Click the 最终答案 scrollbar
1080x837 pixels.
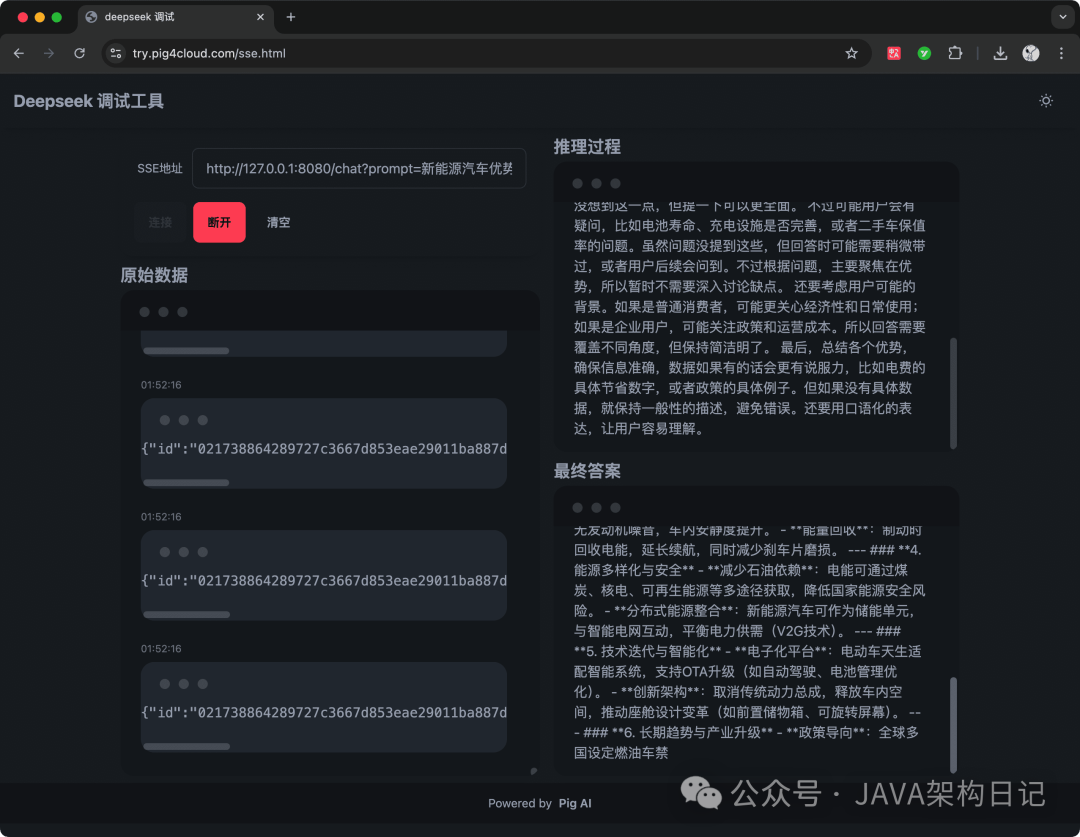(x=953, y=725)
